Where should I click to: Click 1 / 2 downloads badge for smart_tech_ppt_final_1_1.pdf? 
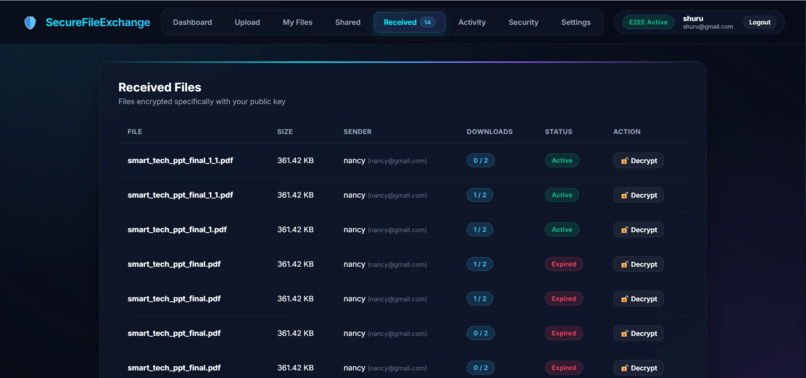tap(480, 195)
